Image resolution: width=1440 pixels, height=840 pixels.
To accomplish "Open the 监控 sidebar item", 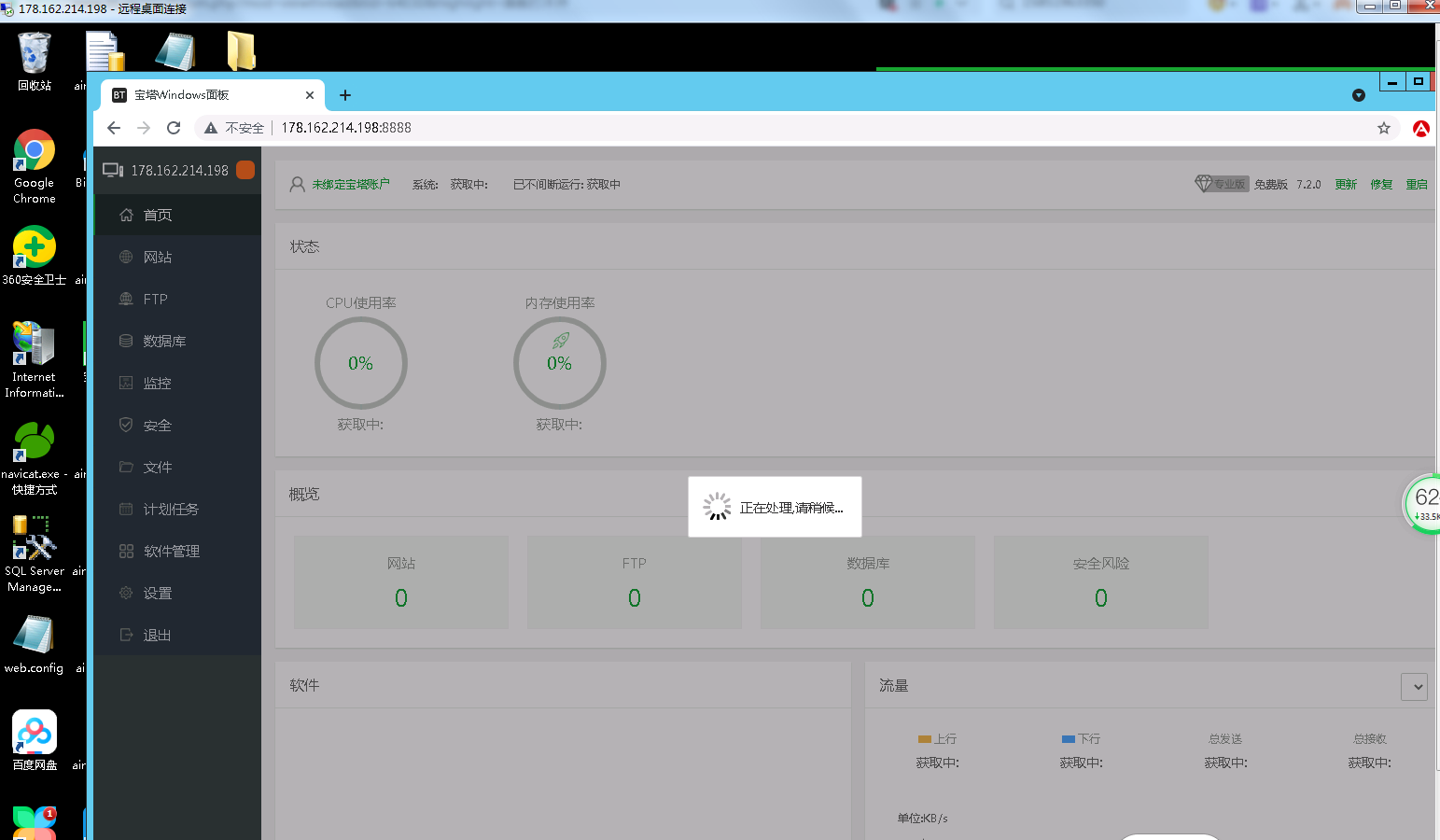I will (177, 383).
